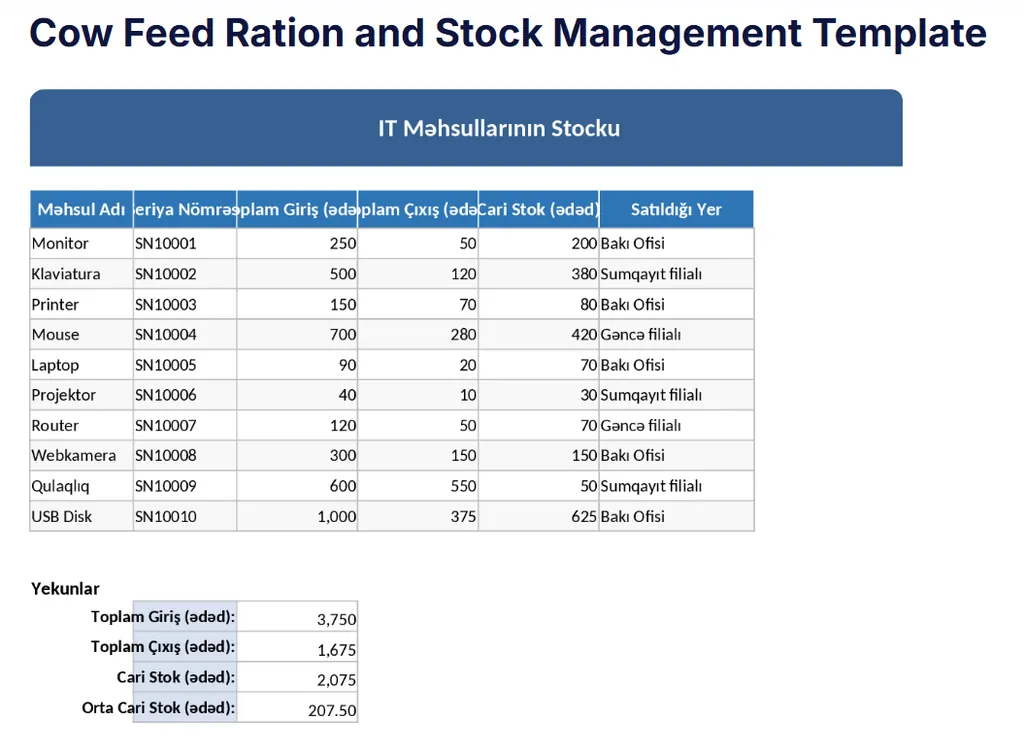Select the 'Toplam Çıxış' total value 1,675
1024x746 pixels.
(297, 649)
